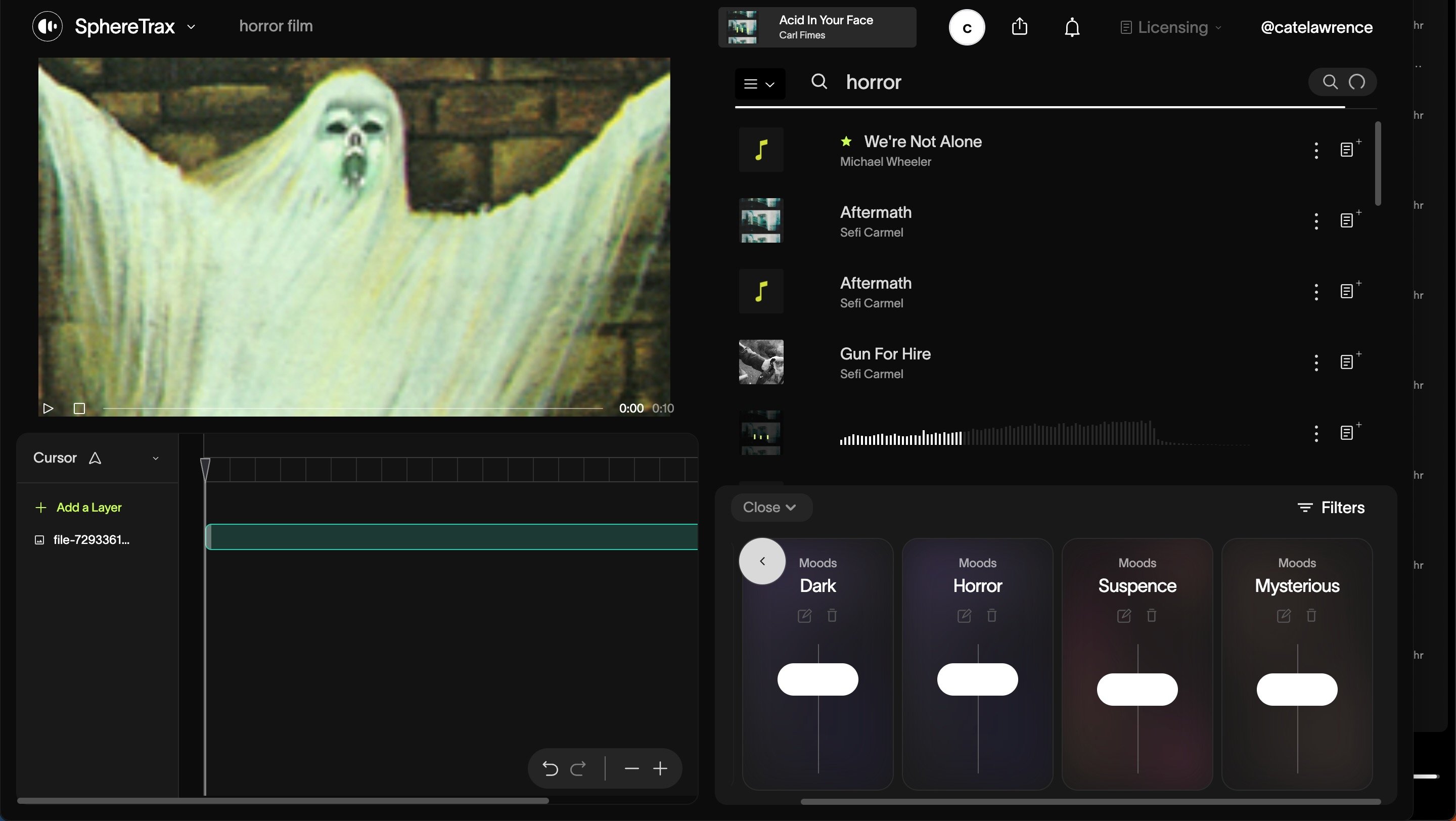Delete the Horror mood card

pos(992,615)
